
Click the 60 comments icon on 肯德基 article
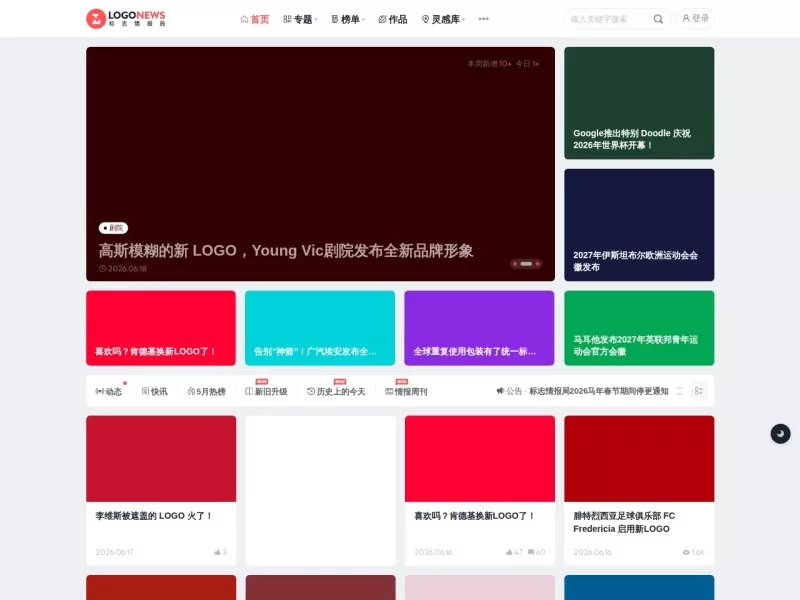tap(531, 552)
